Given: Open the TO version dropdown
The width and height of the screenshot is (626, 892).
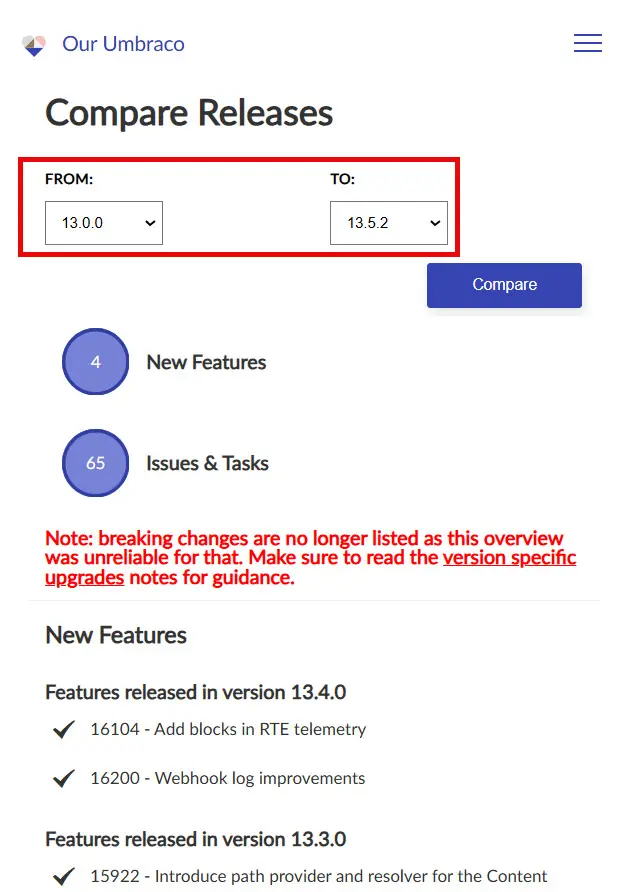Looking at the screenshot, I should tap(388, 223).
